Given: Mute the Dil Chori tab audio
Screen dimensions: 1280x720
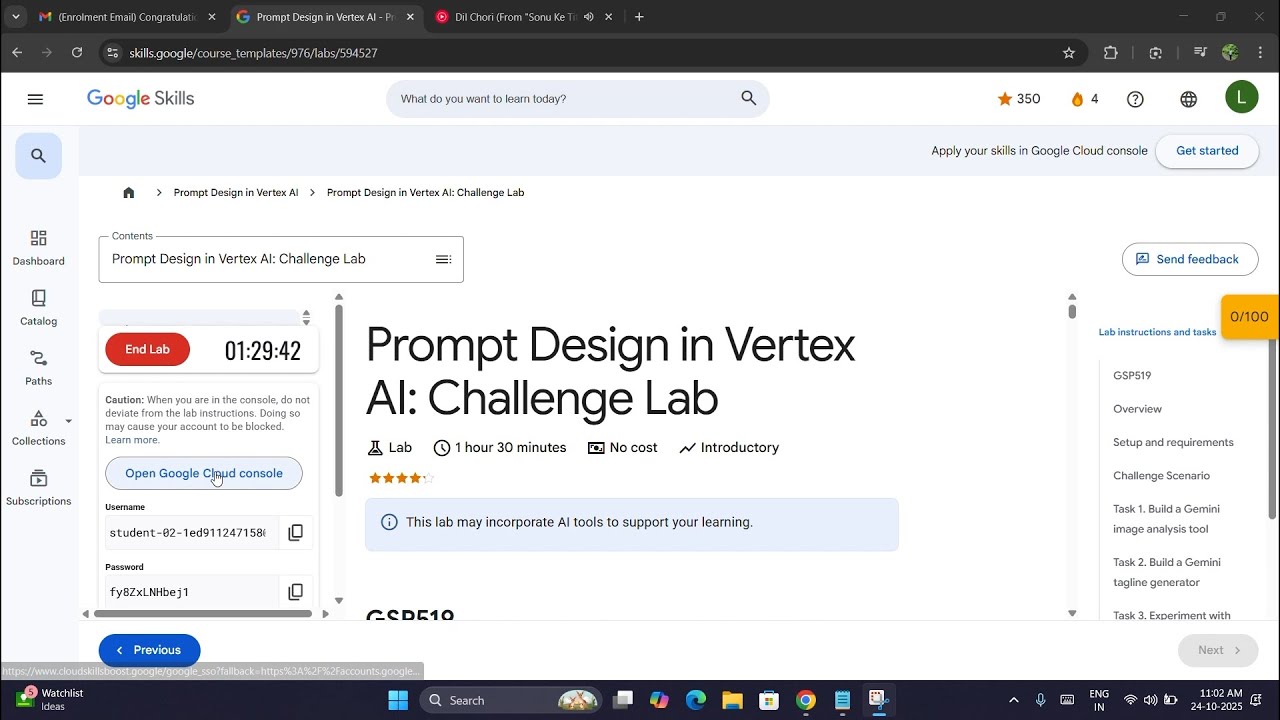Looking at the screenshot, I should [589, 17].
